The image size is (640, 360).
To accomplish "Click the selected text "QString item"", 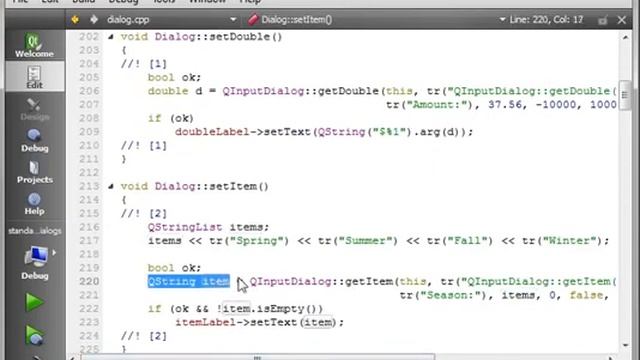I will [x=189, y=282].
